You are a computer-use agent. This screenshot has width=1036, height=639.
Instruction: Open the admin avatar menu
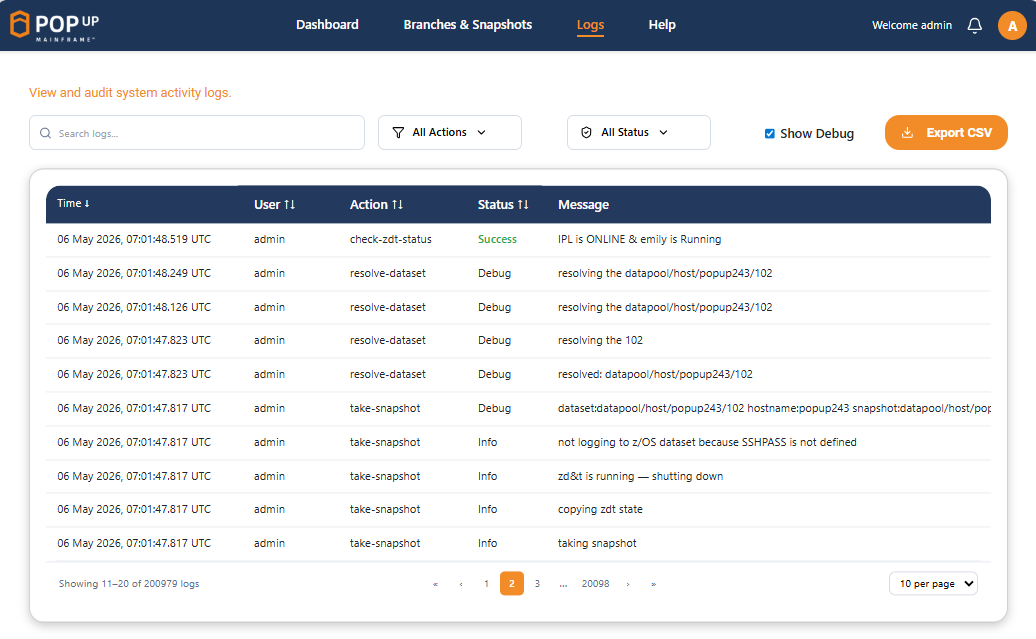pyautogui.click(x=1012, y=26)
